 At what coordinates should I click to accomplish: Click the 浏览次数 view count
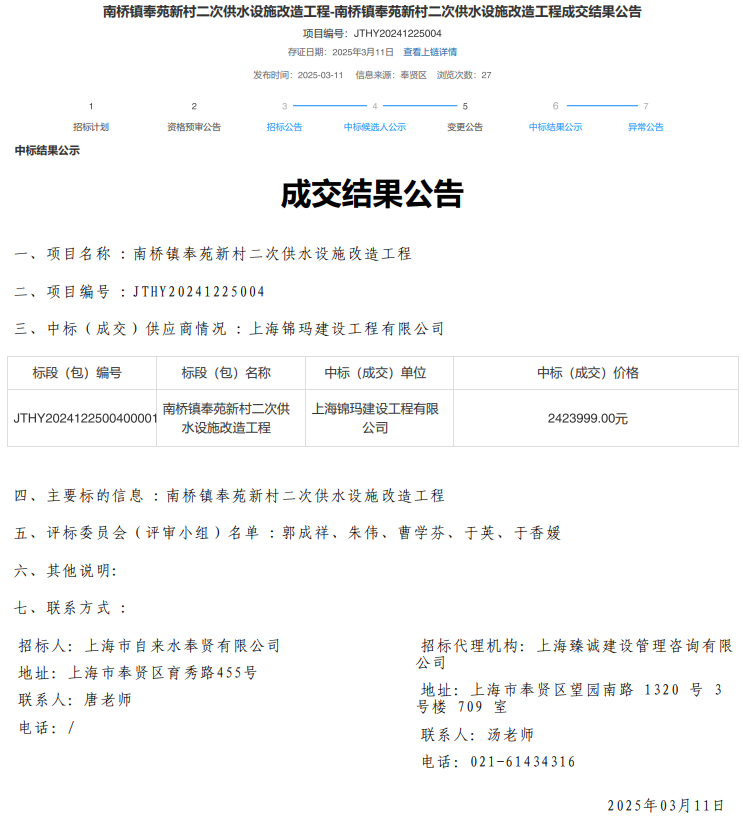pos(464,75)
